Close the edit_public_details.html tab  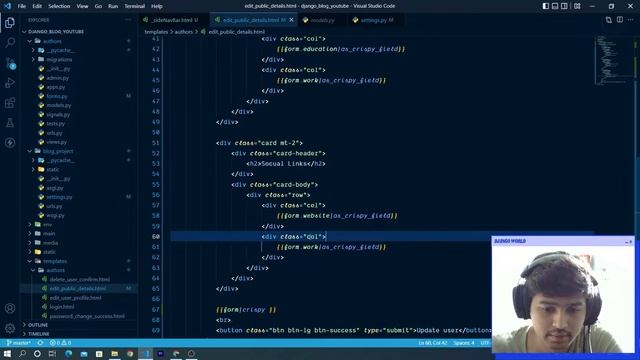click(x=291, y=20)
